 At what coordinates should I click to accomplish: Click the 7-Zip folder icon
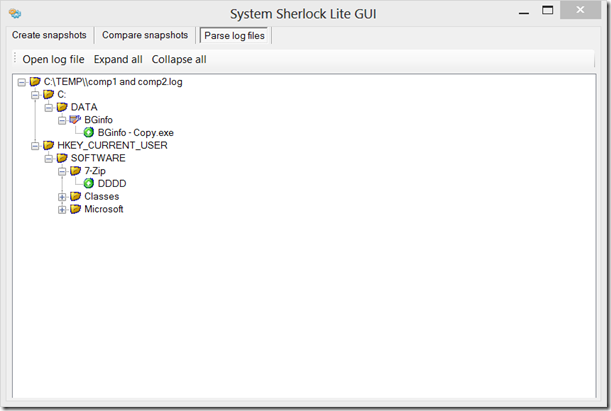tap(75, 171)
